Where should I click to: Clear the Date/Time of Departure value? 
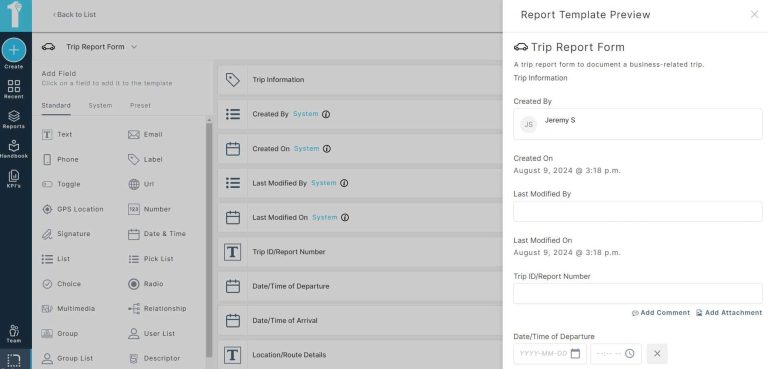click(657, 353)
